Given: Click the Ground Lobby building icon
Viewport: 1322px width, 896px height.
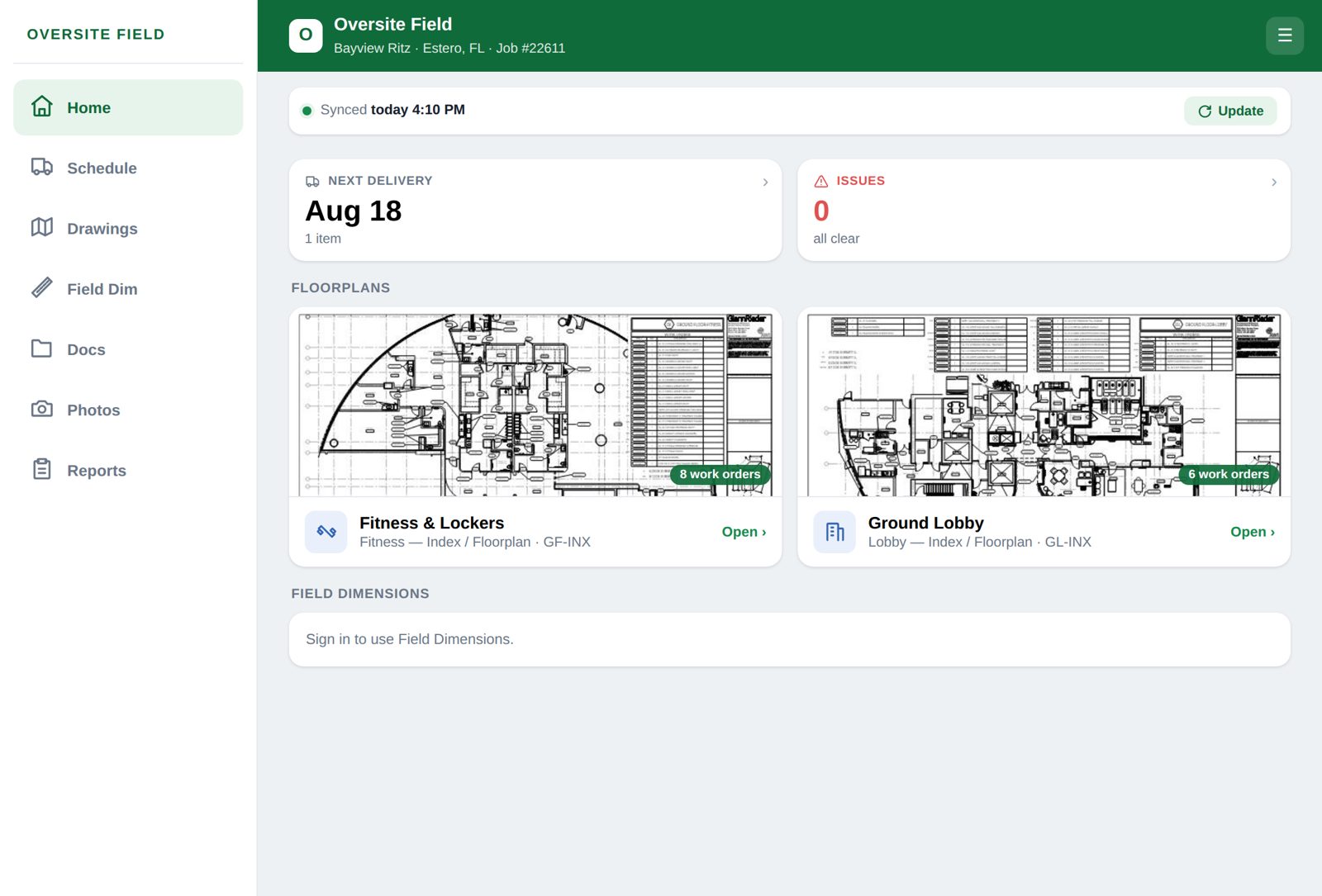Looking at the screenshot, I should point(835,532).
